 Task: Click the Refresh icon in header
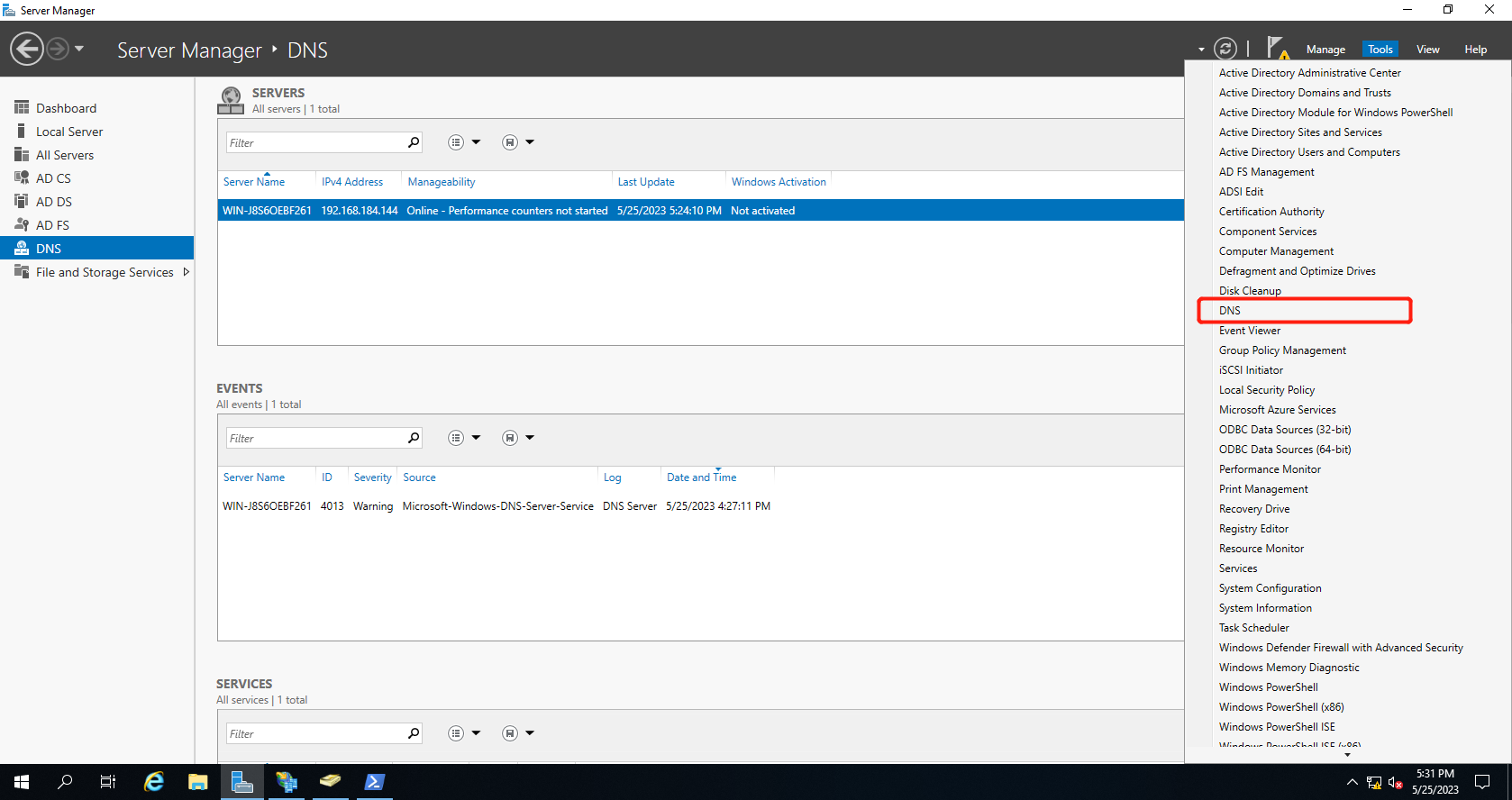tap(1225, 49)
